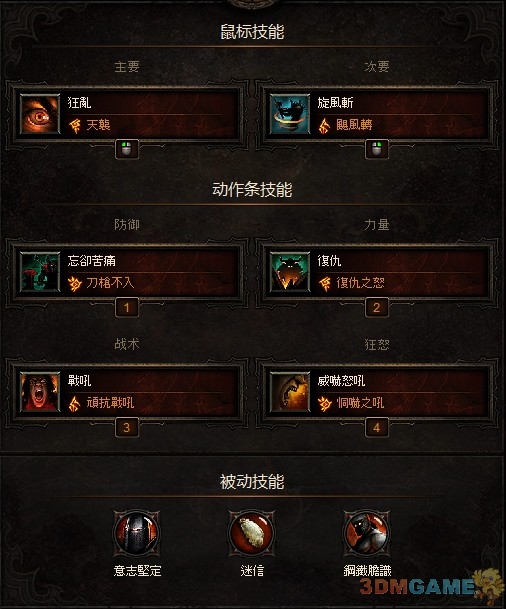Select the 威嚇怒吼 skill icon

point(290,392)
